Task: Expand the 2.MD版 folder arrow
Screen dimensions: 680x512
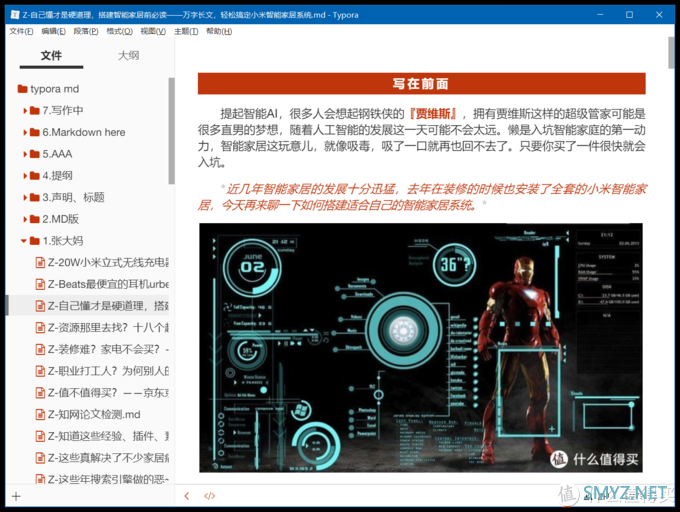Action: [25, 219]
